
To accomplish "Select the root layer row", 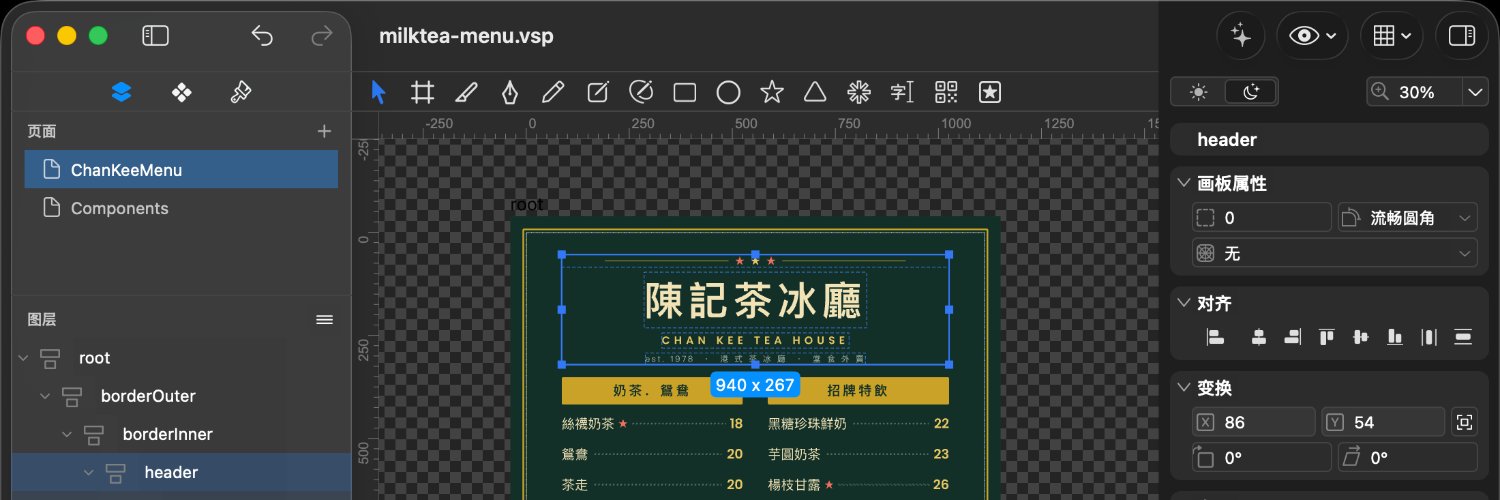I will (181, 358).
